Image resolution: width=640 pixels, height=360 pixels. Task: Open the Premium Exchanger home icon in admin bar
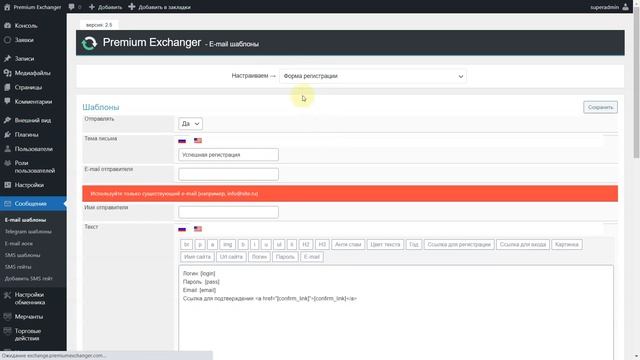(x=7, y=7)
